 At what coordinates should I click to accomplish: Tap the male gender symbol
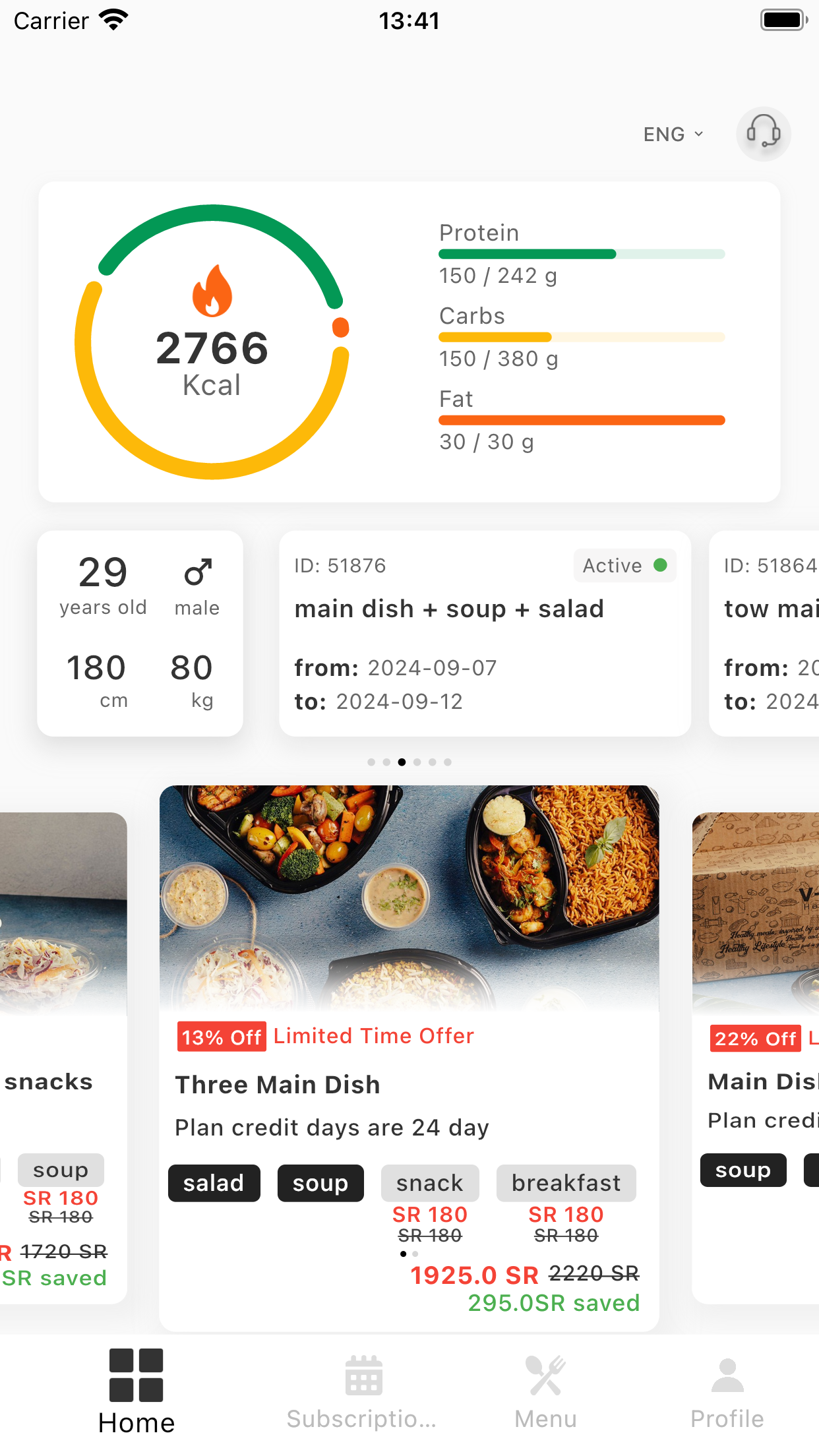tap(198, 572)
